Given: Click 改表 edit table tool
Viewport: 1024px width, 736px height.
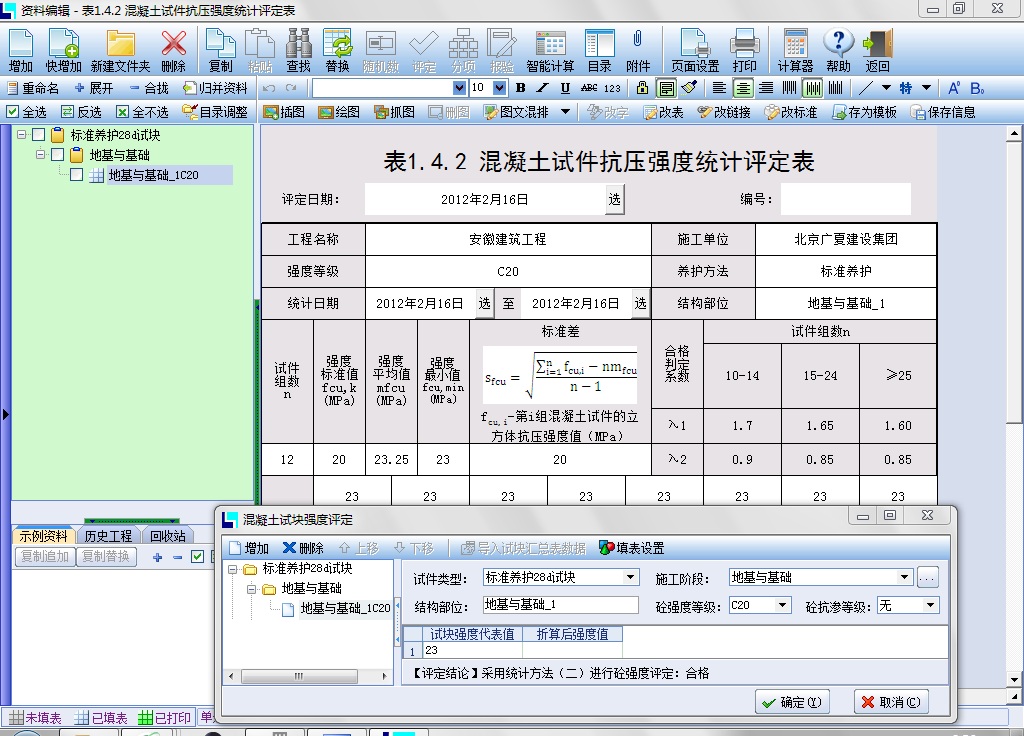Looking at the screenshot, I should (664, 112).
